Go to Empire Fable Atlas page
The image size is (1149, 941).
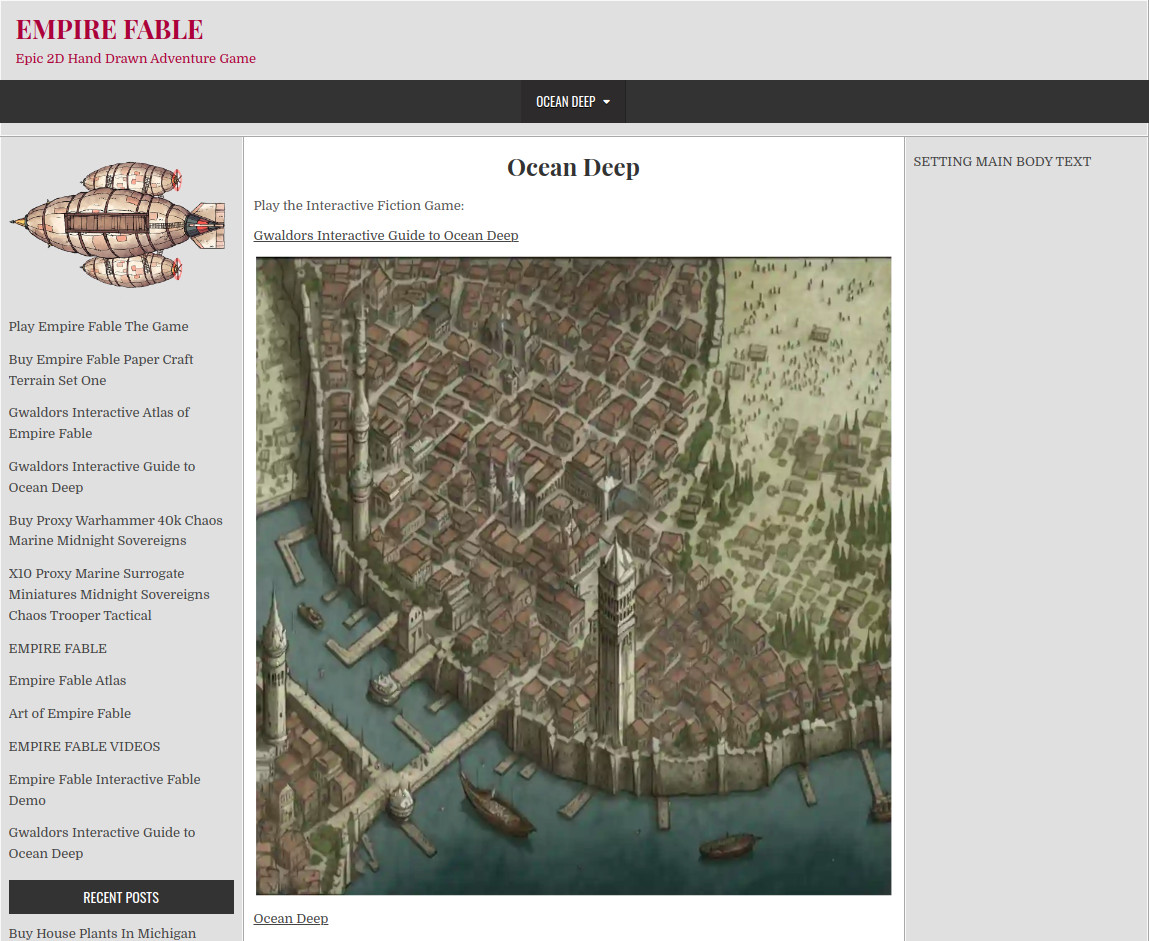click(x=67, y=680)
